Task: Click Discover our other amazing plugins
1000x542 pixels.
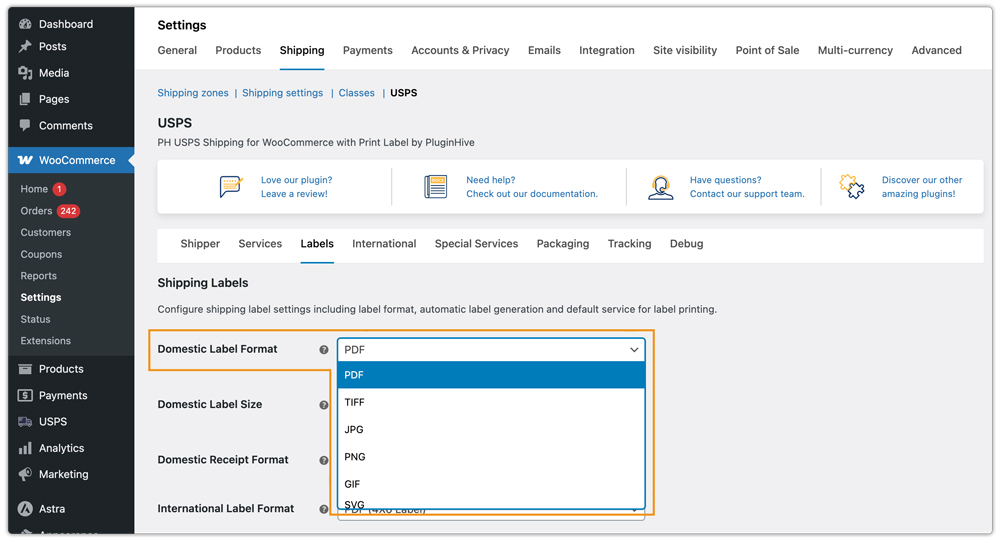Action: 922,187
